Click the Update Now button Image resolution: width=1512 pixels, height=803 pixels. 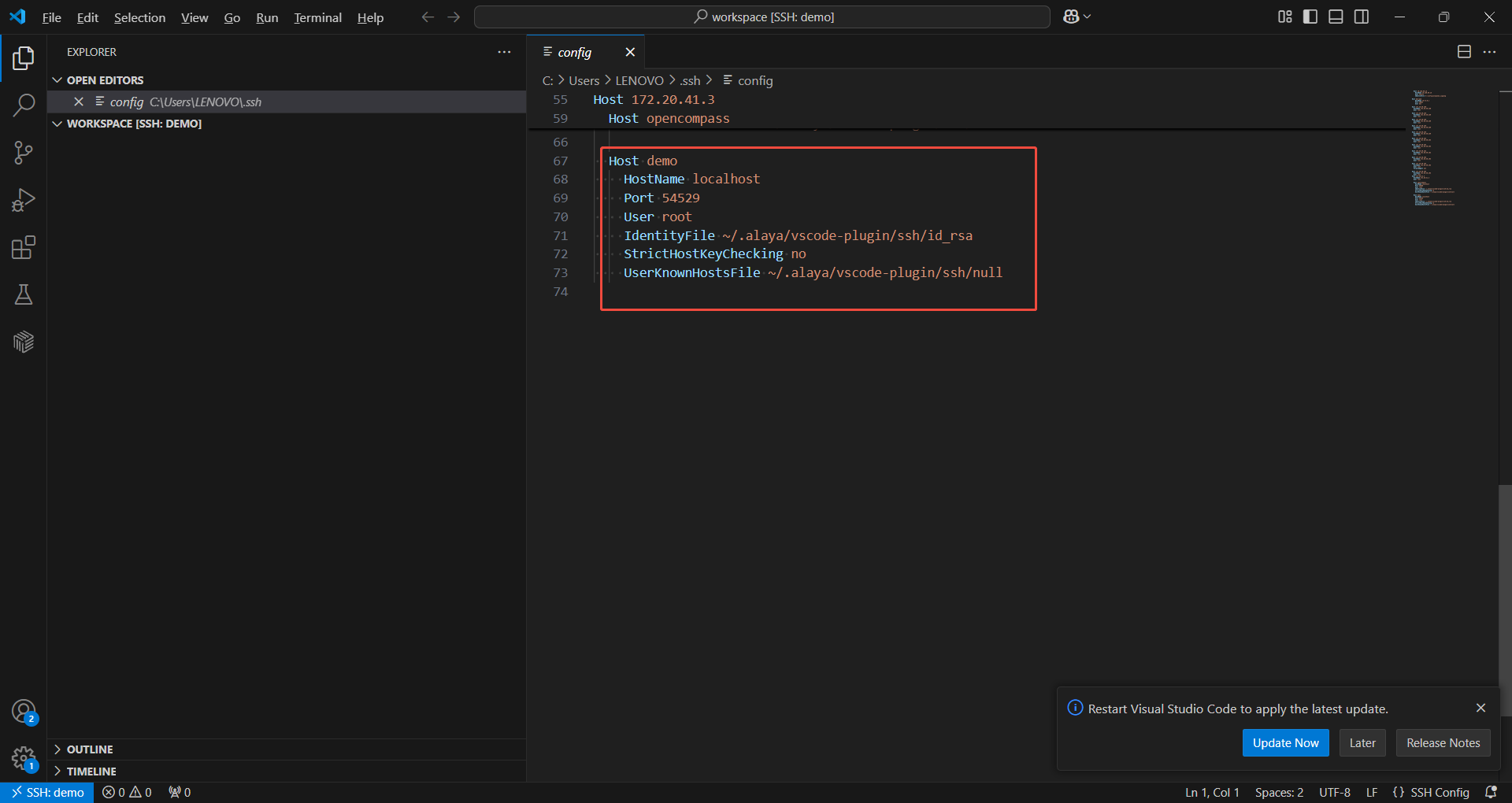(x=1285, y=742)
